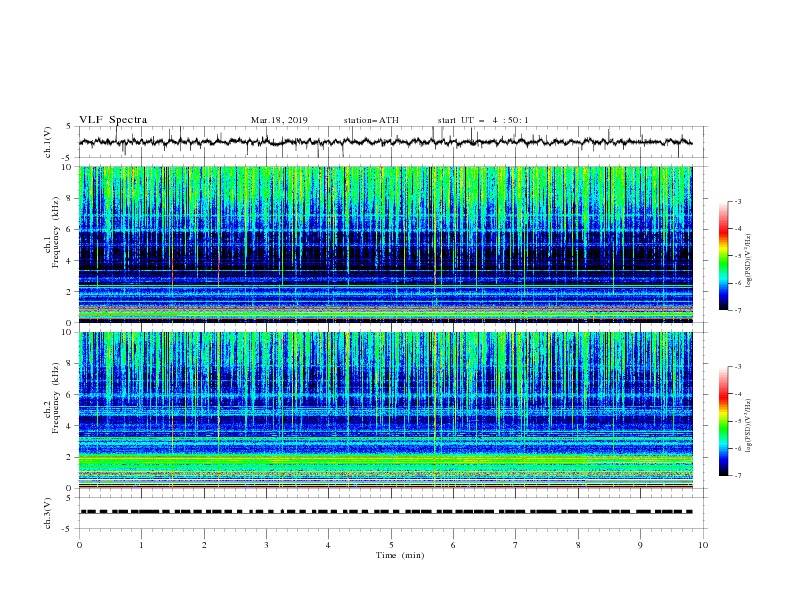
Task: Select the "Time (min)" axis title
Action: (x=400, y=555)
